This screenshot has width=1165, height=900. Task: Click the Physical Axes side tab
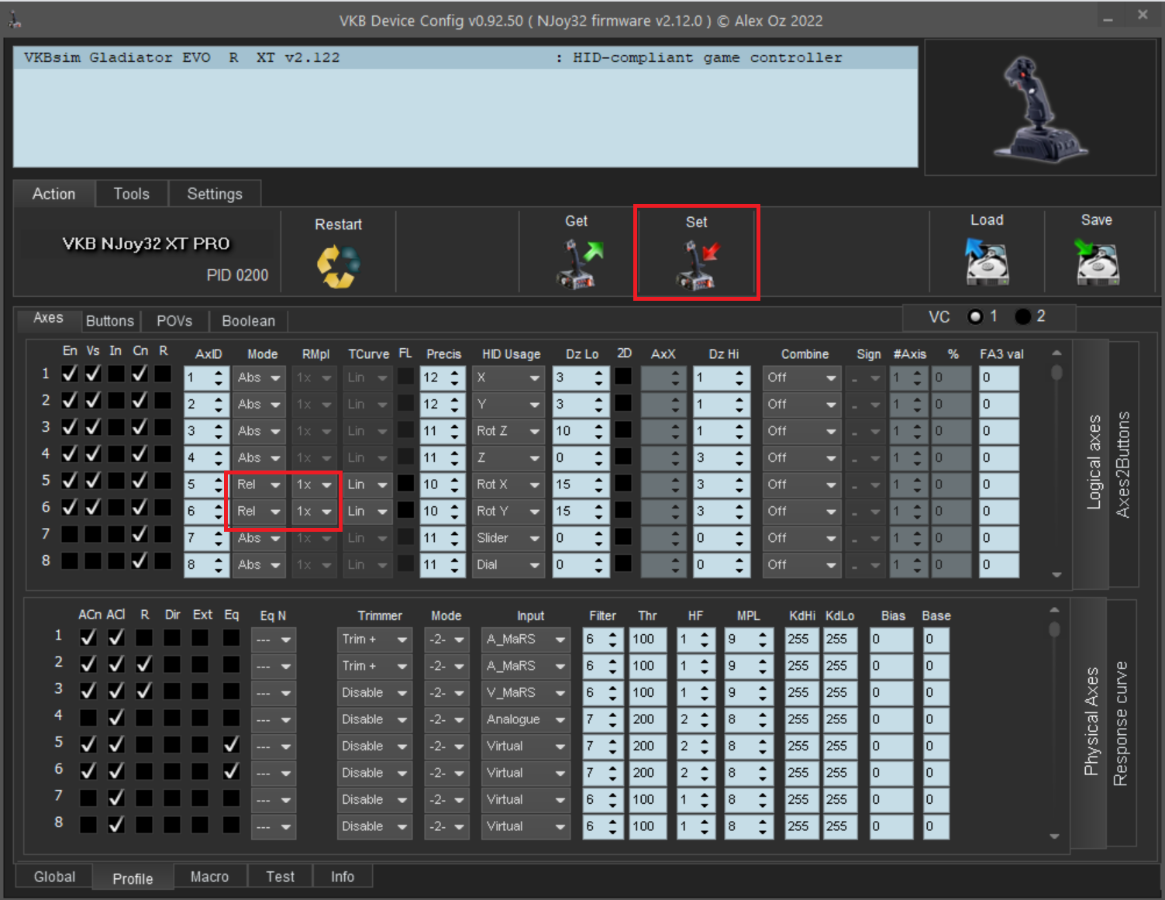1092,721
